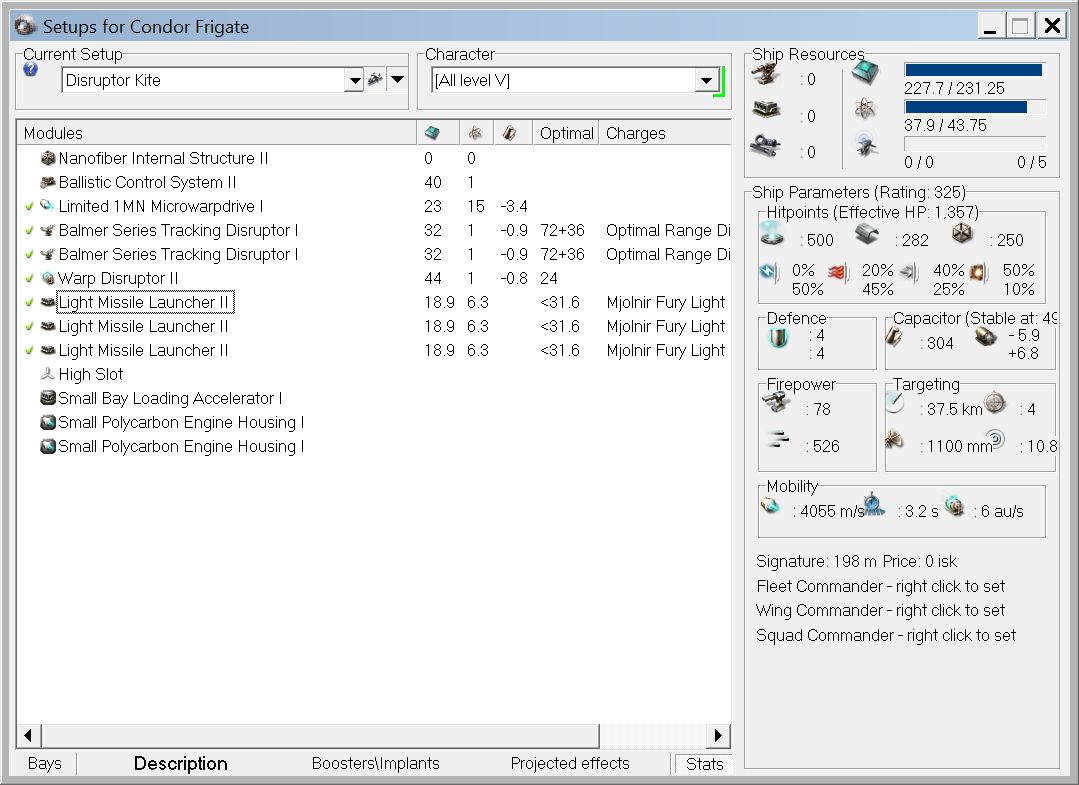Click the Optimal column header
Viewport: 1079px width, 785px height.
(566, 133)
